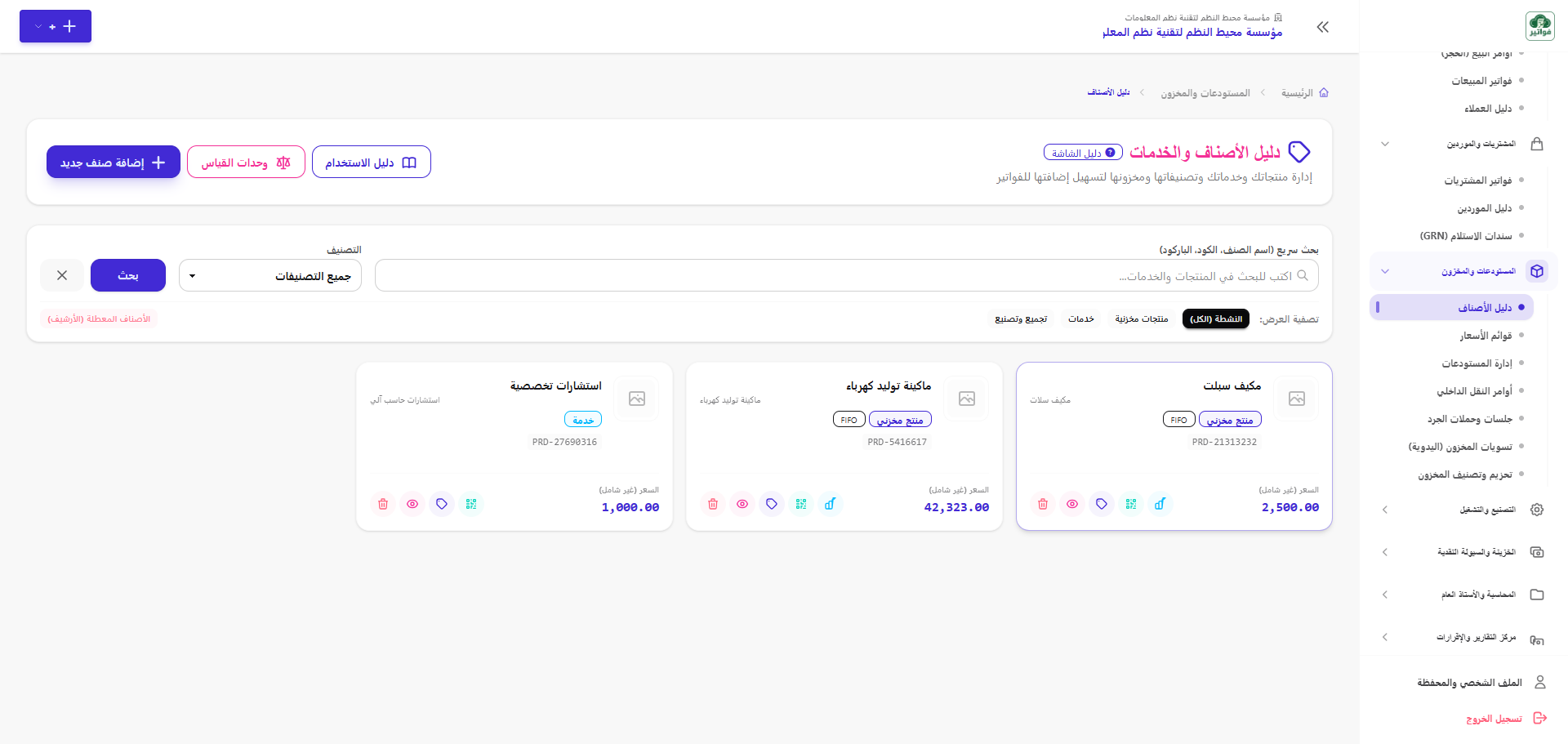Open the quick add plus dropdown
The image size is (1568, 744).
(x=56, y=26)
